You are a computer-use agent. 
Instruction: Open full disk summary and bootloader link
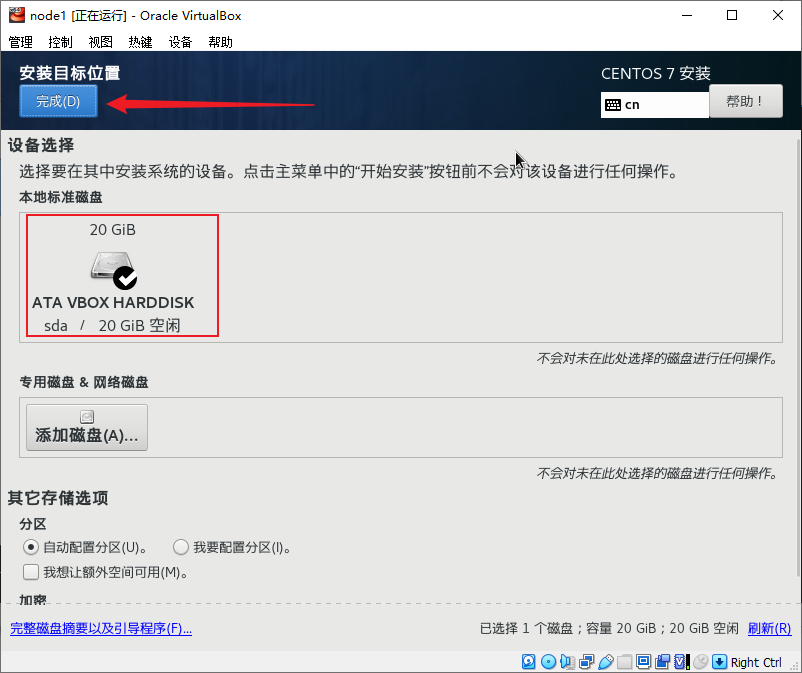(x=101, y=629)
